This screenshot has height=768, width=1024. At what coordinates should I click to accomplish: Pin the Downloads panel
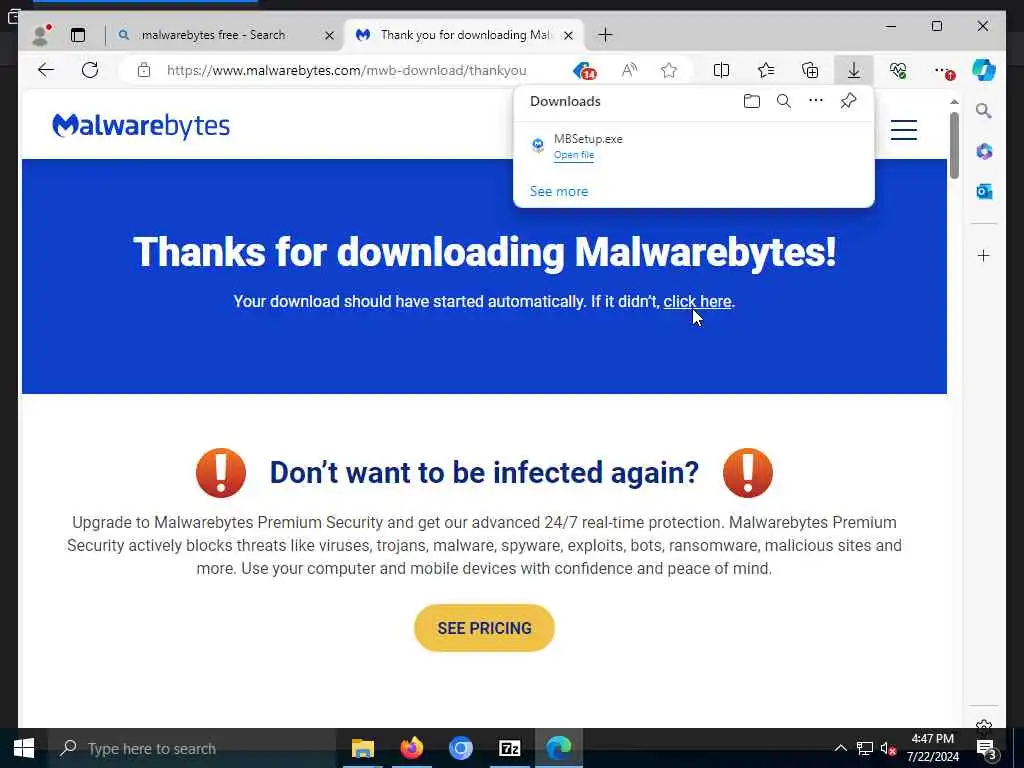click(x=848, y=101)
